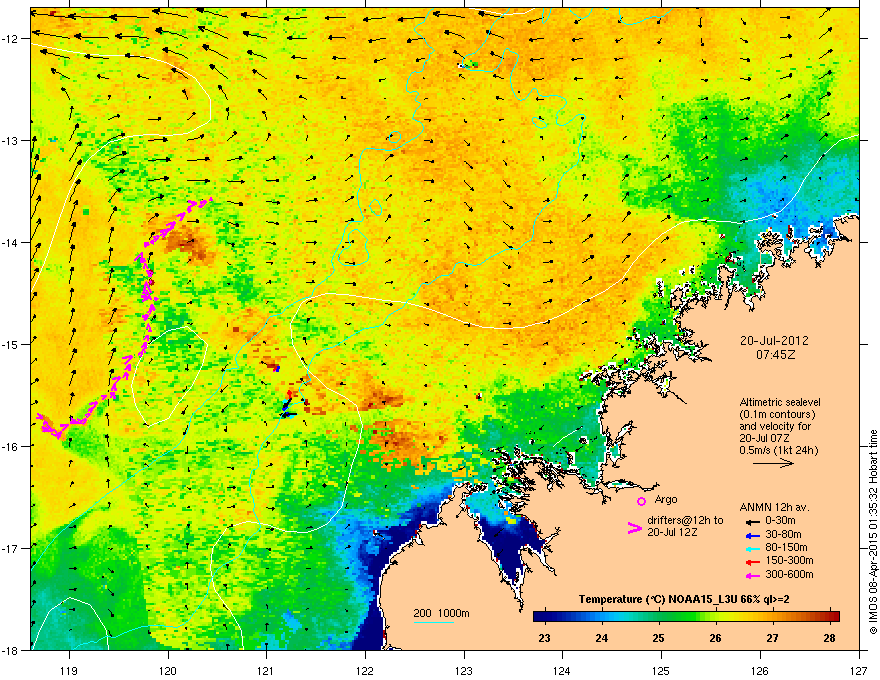Image resolution: width=880 pixels, height=680 pixels.
Task: Click the longitude axis label 122
Action: (x=365, y=670)
